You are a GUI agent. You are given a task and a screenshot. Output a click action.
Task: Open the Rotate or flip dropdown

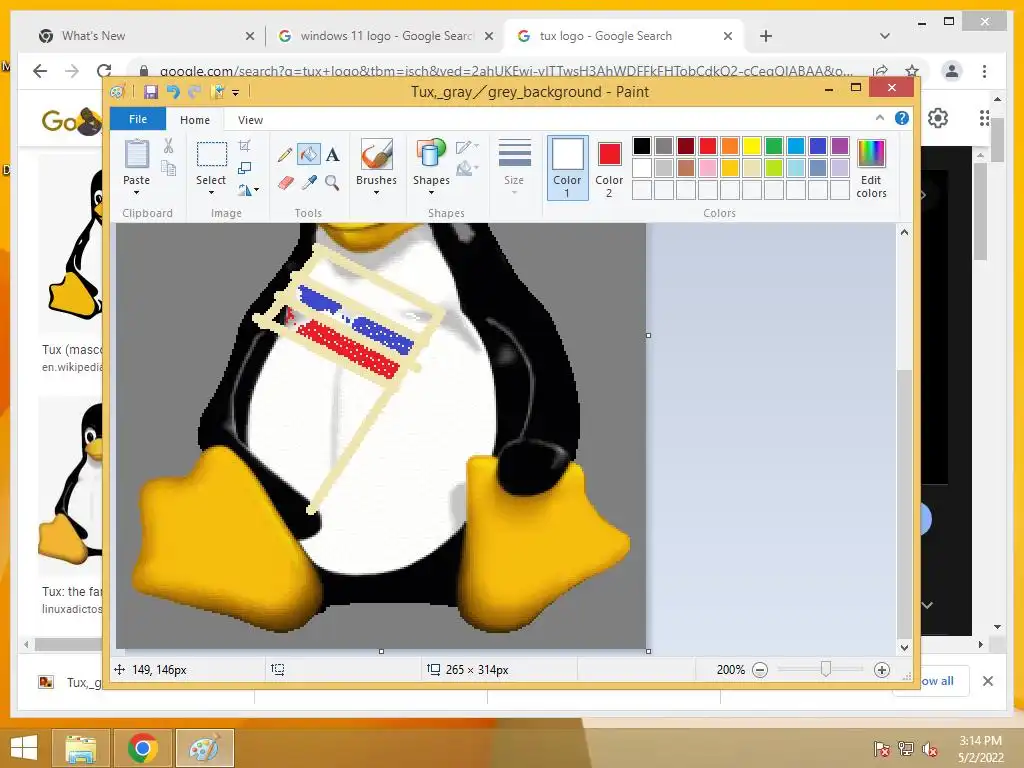pyautogui.click(x=248, y=190)
